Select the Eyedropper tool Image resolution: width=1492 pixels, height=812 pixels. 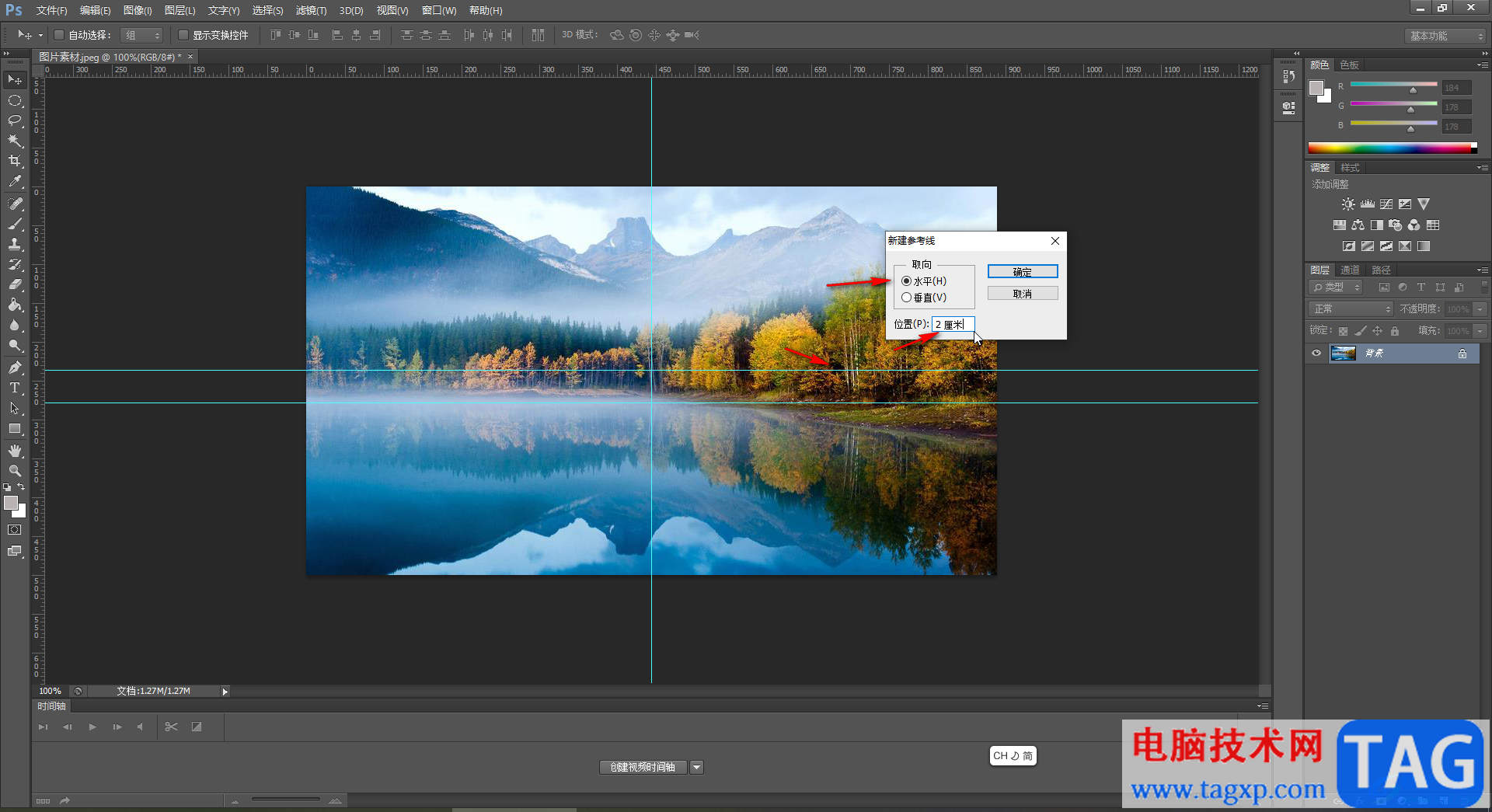click(x=15, y=182)
